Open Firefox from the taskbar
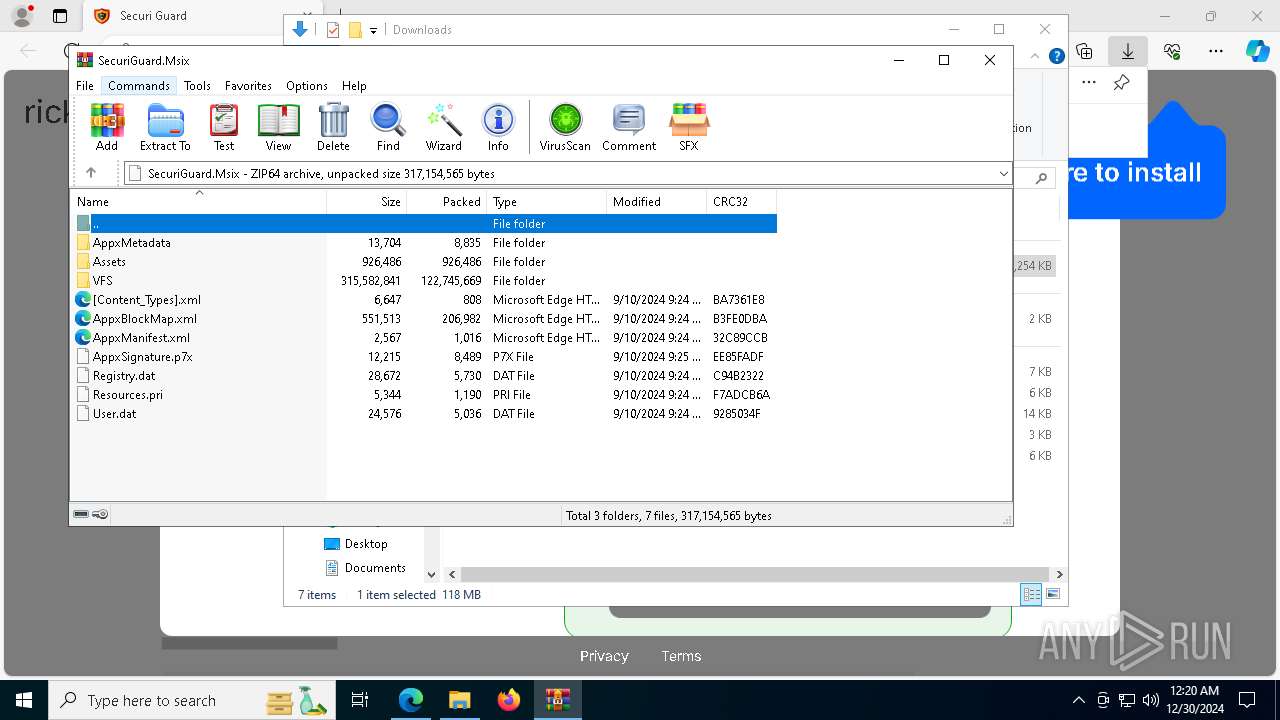1280x720 pixels. (509, 700)
